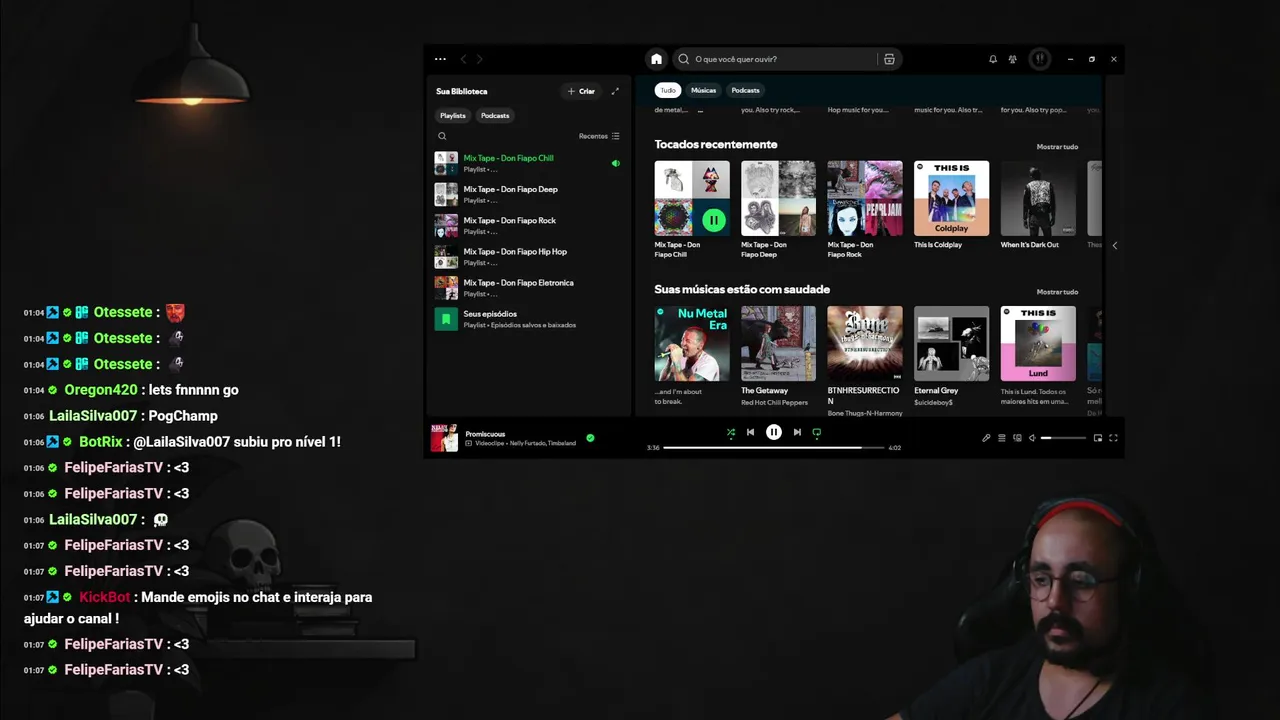Viewport: 1280px width, 720px height.
Task: Pause the current song
Action: pos(774,432)
